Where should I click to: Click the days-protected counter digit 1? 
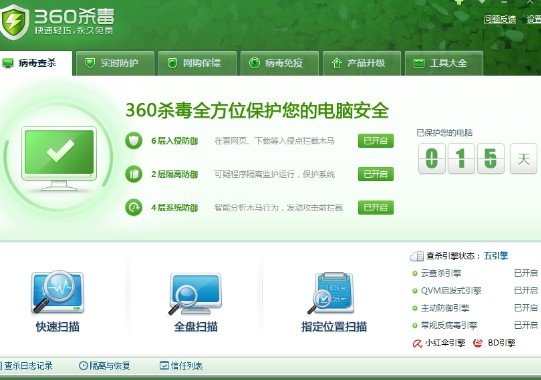tap(461, 159)
